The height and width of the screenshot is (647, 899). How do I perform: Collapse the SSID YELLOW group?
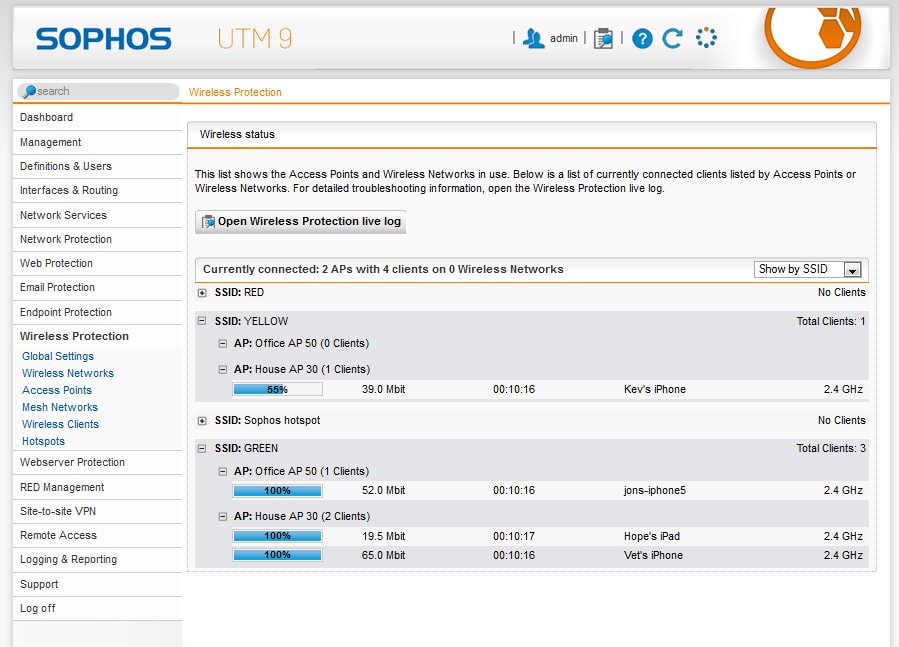pos(202,321)
